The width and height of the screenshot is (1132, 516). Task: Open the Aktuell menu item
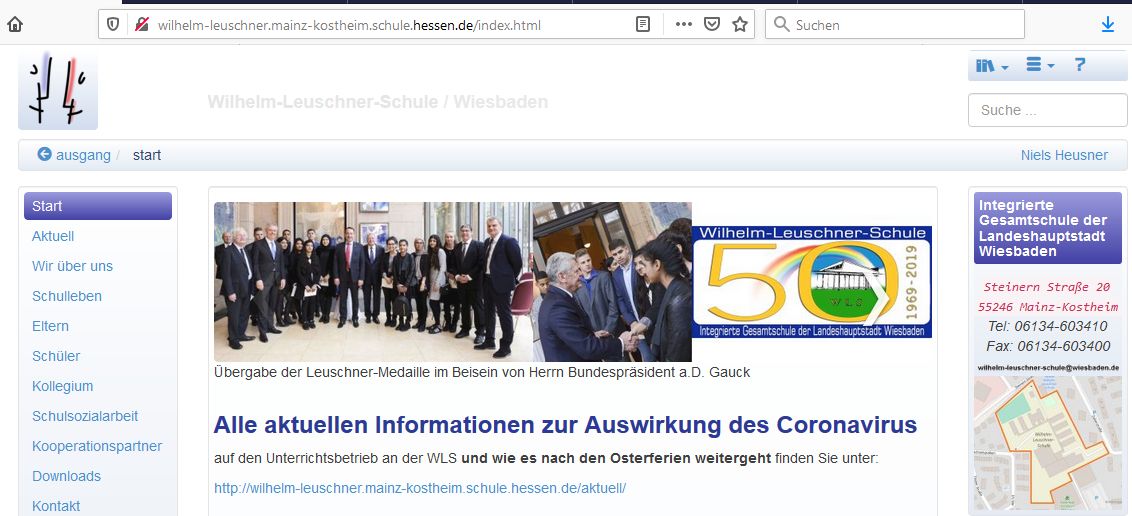53,236
